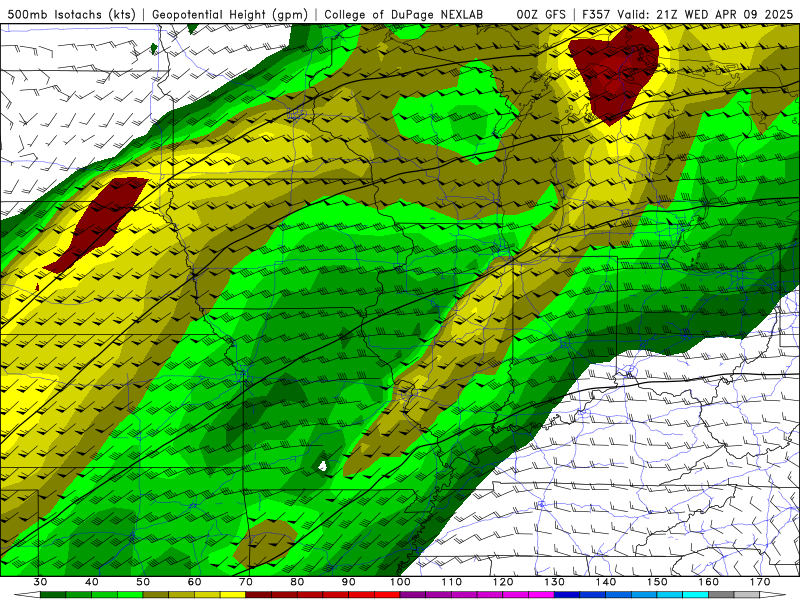Click the '00Z GFS' model run label
Screen dimensions: 800x600
point(541,15)
